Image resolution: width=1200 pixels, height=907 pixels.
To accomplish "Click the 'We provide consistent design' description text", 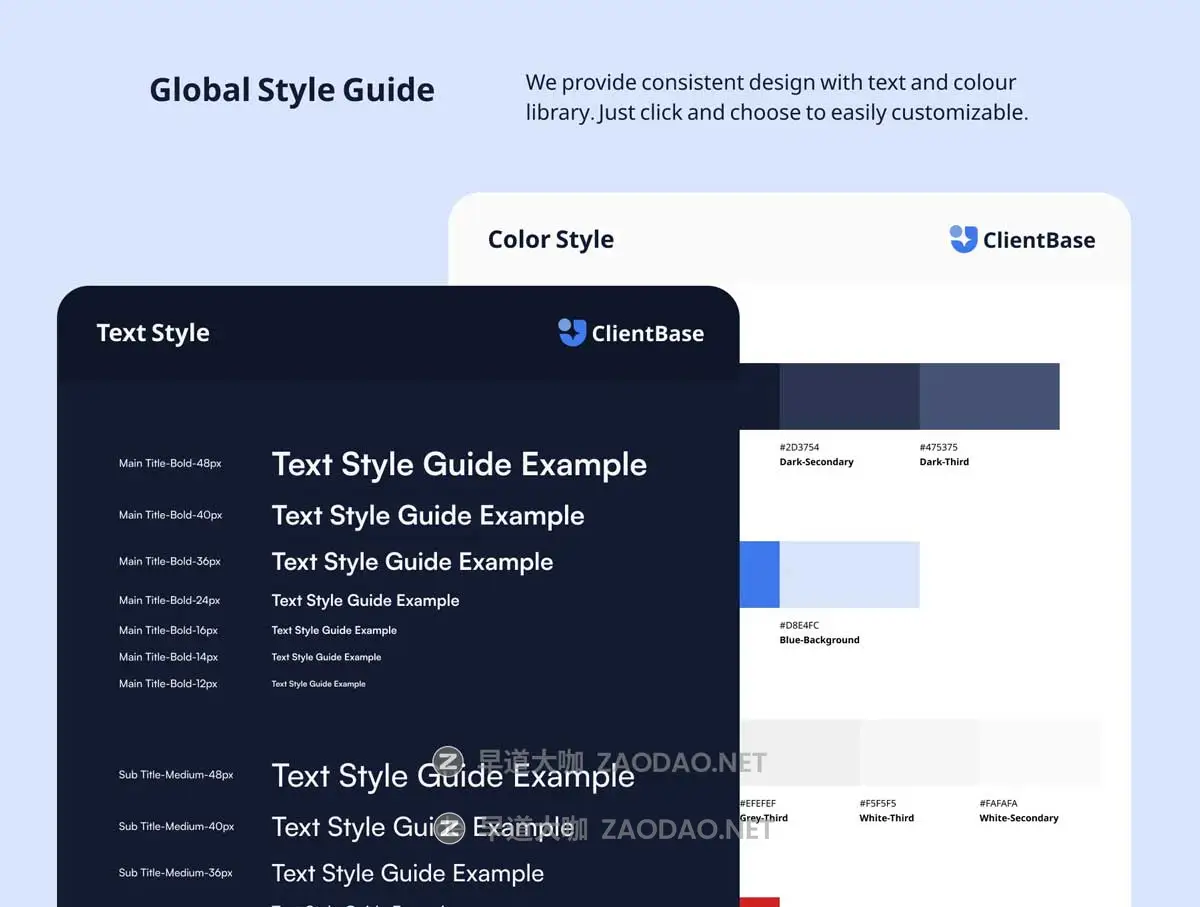I will (x=777, y=97).
